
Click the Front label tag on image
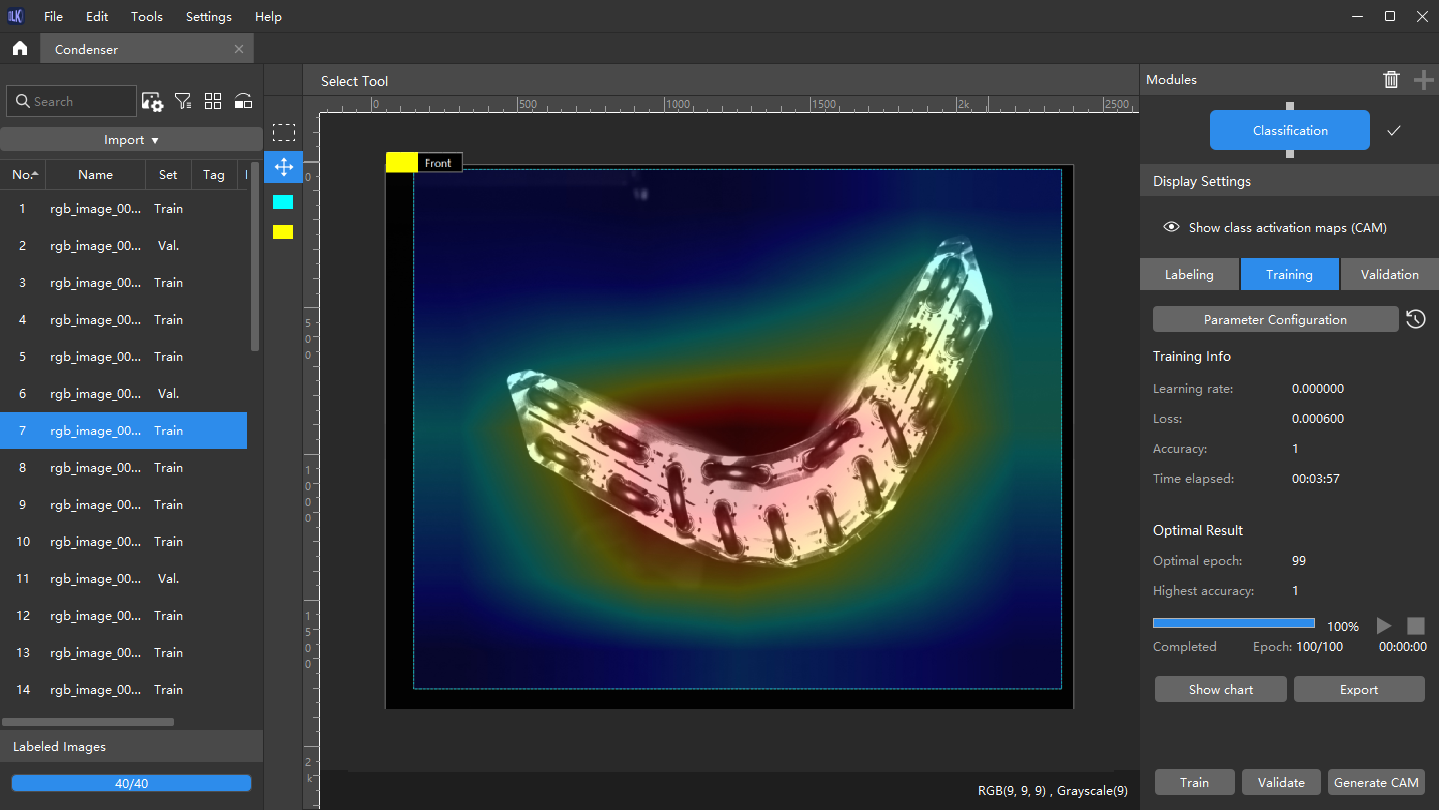pos(424,163)
